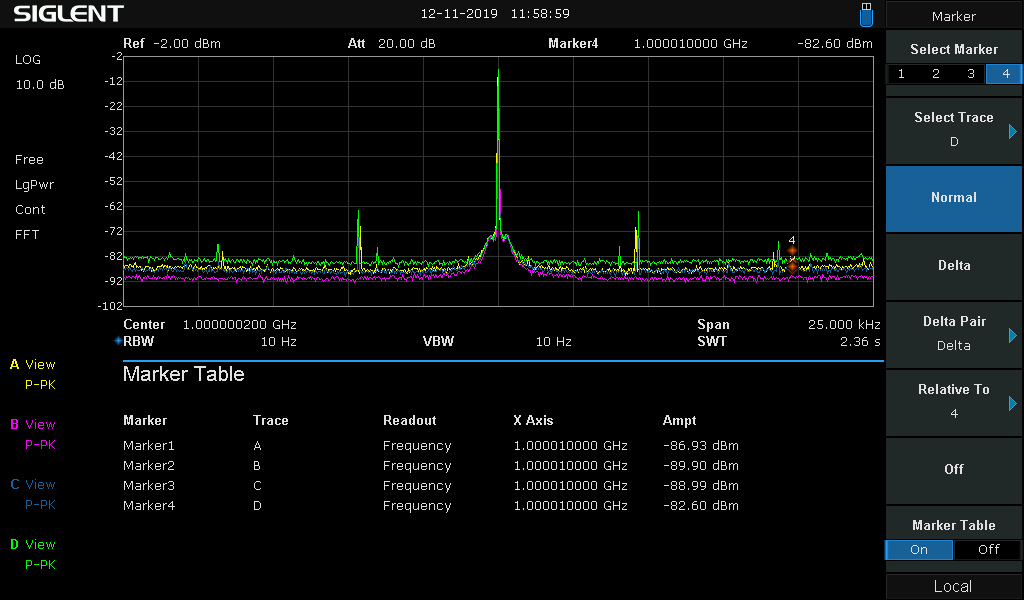Click the -86.93 dBm amplitude cell
Image resolution: width=1024 pixels, height=600 pixels.
(x=701, y=446)
